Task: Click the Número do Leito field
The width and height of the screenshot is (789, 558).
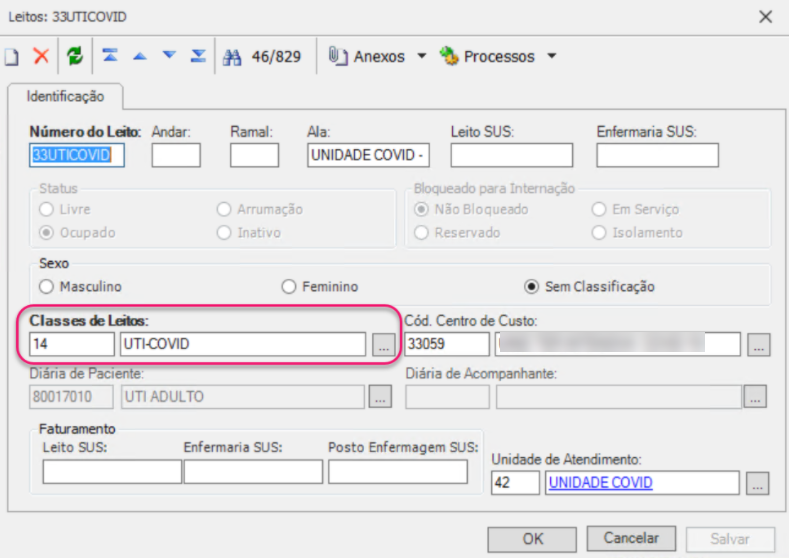Action: point(77,155)
